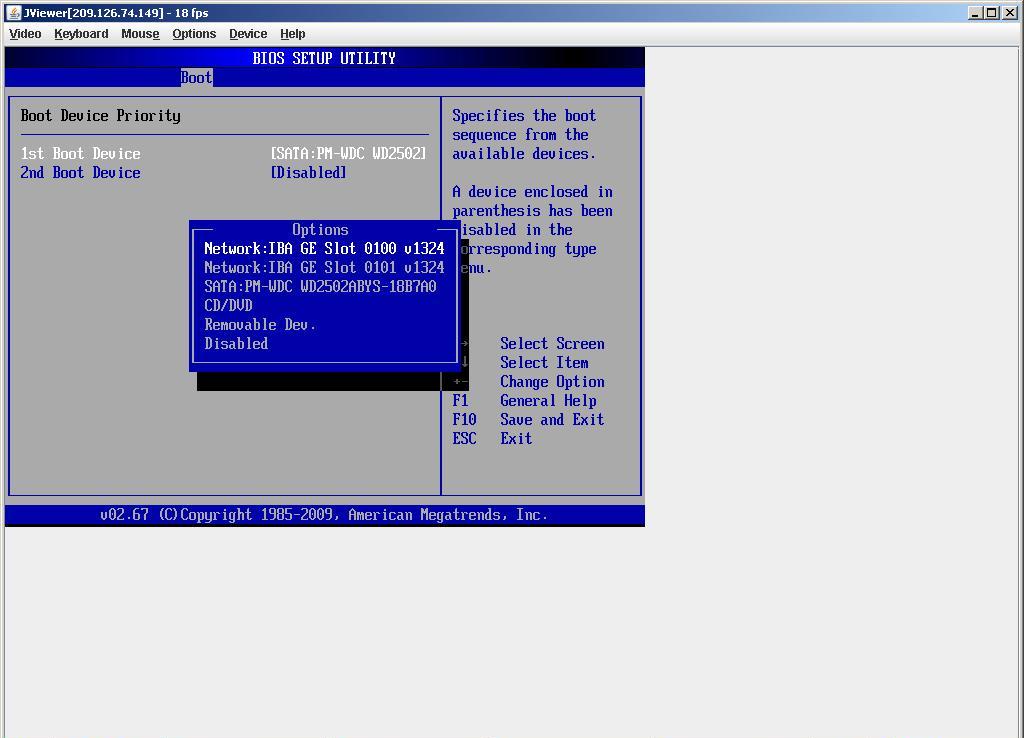1024x738 pixels.
Task: Choose Network:IBA GE Slot 0100 option
Action: pyautogui.click(x=324, y=248)
